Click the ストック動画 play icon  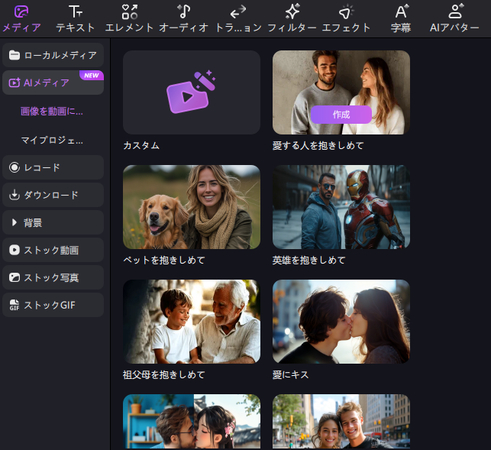pyautogui.click(x=14, y=250)
